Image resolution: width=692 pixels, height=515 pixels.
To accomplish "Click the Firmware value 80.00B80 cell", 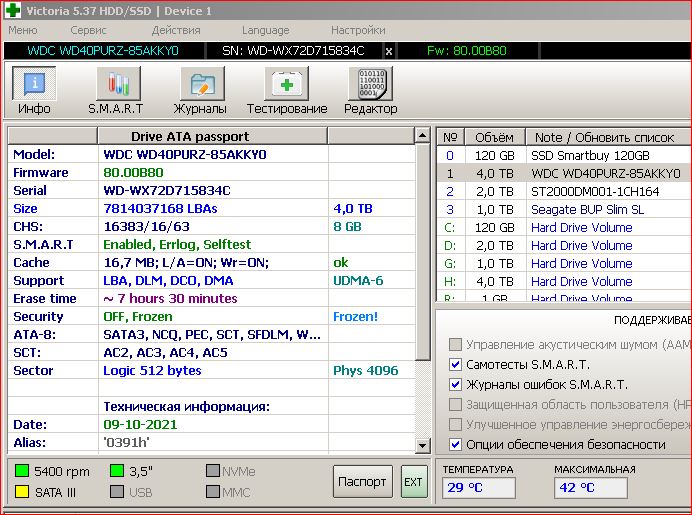I will point(213,172).
